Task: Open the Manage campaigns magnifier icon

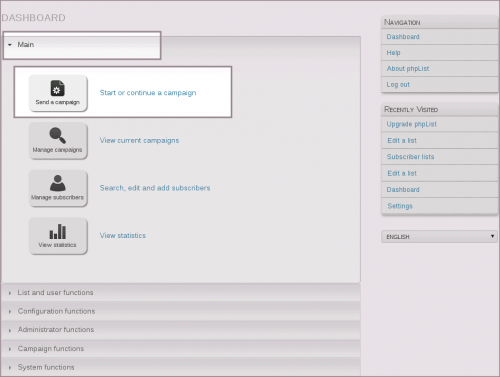Action: coord(58,141)
